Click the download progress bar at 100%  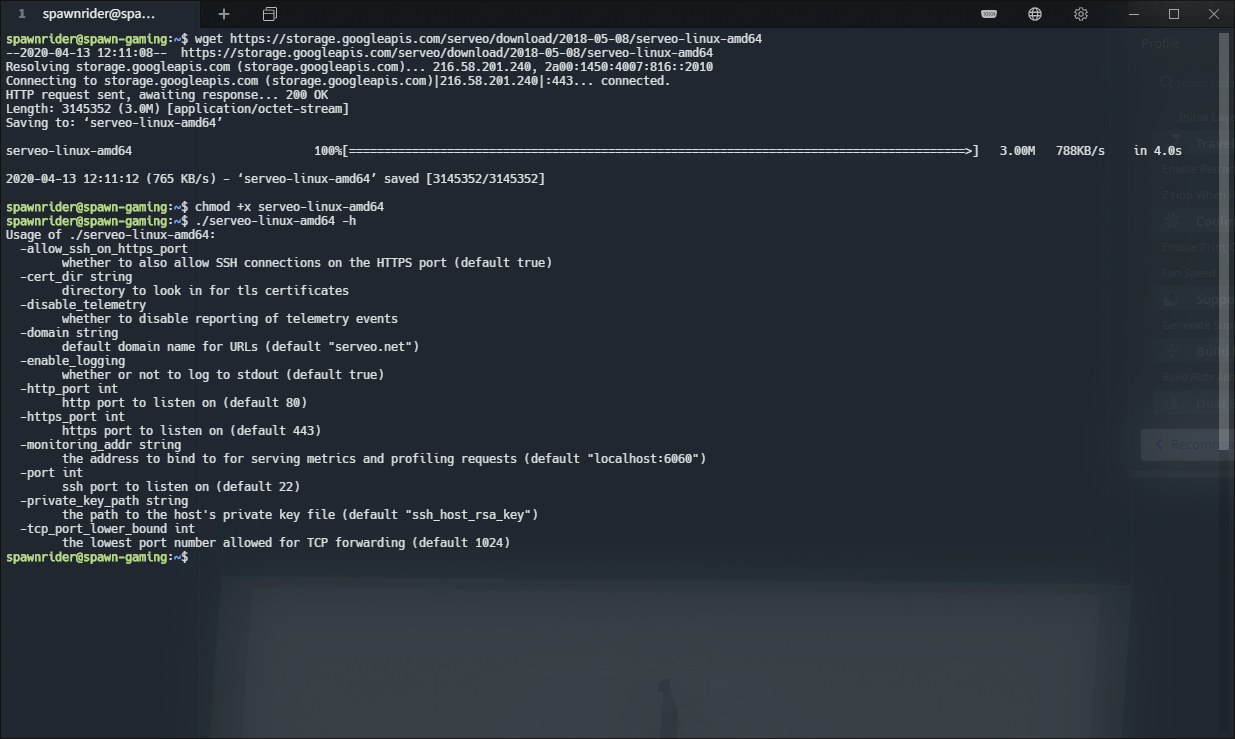click(x=660, y=151)
